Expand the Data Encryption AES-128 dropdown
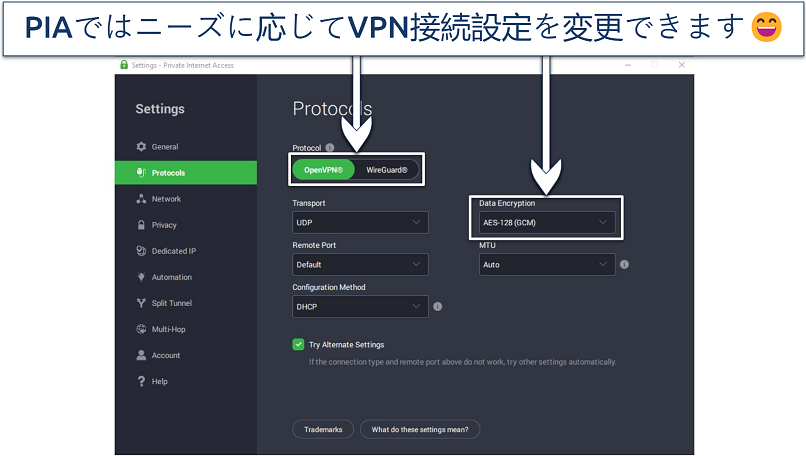This screenshot has width=806, height=456. click(546, 222)
